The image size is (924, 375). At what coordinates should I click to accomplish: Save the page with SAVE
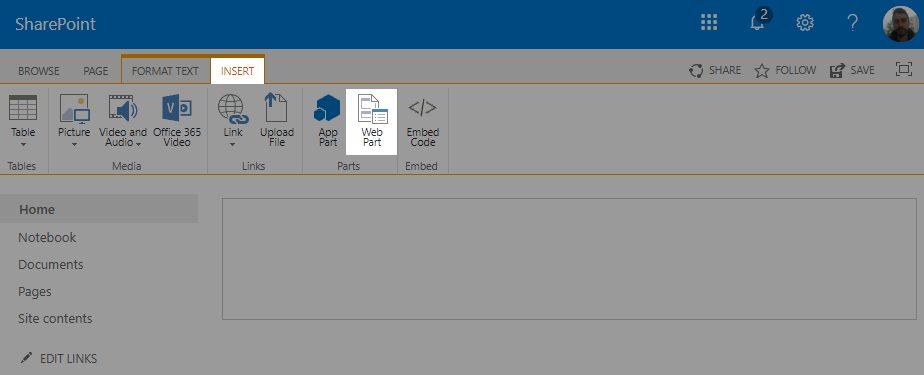852,70
